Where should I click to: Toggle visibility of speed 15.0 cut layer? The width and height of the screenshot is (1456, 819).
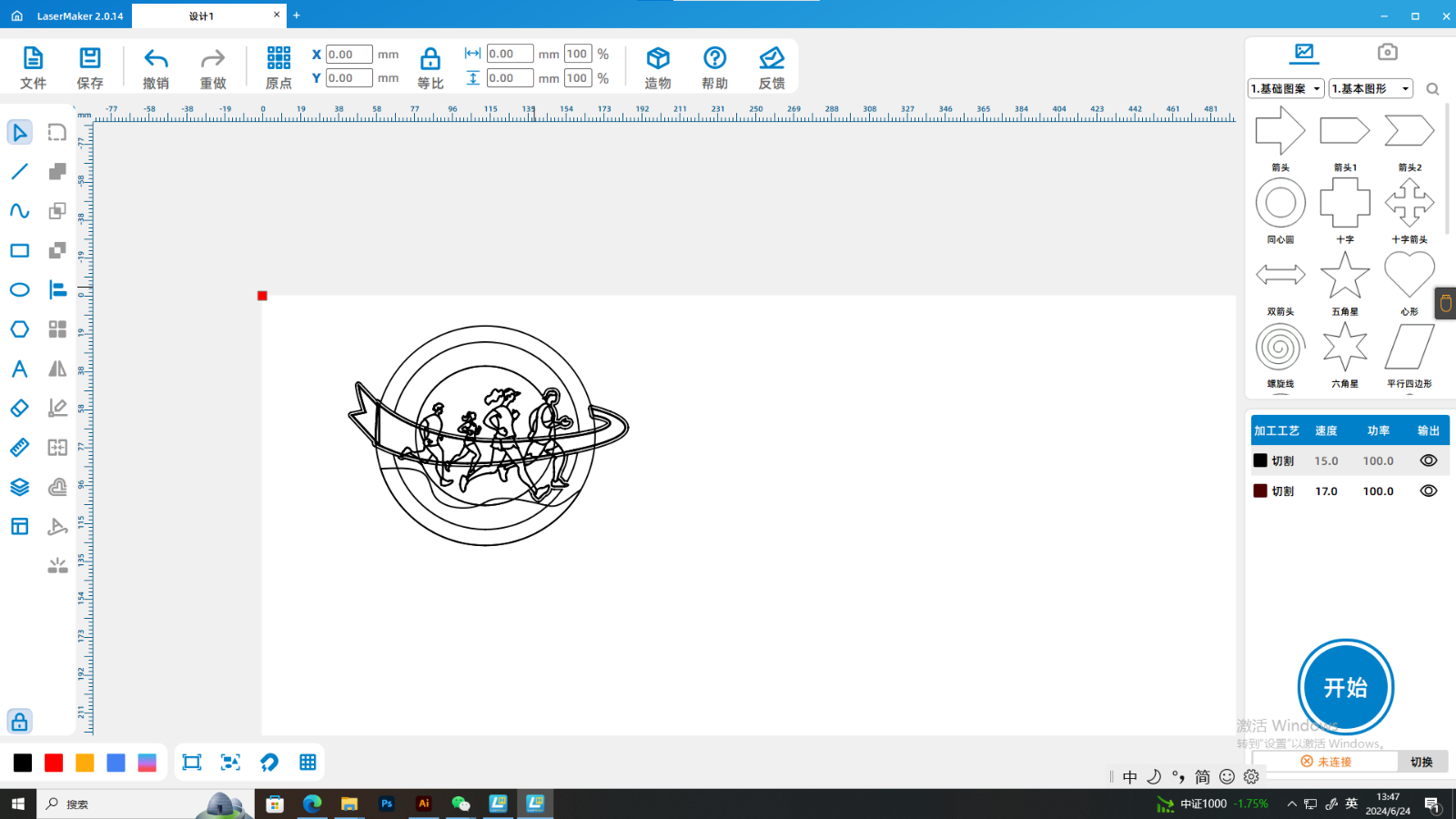[x=1428, y=460]
